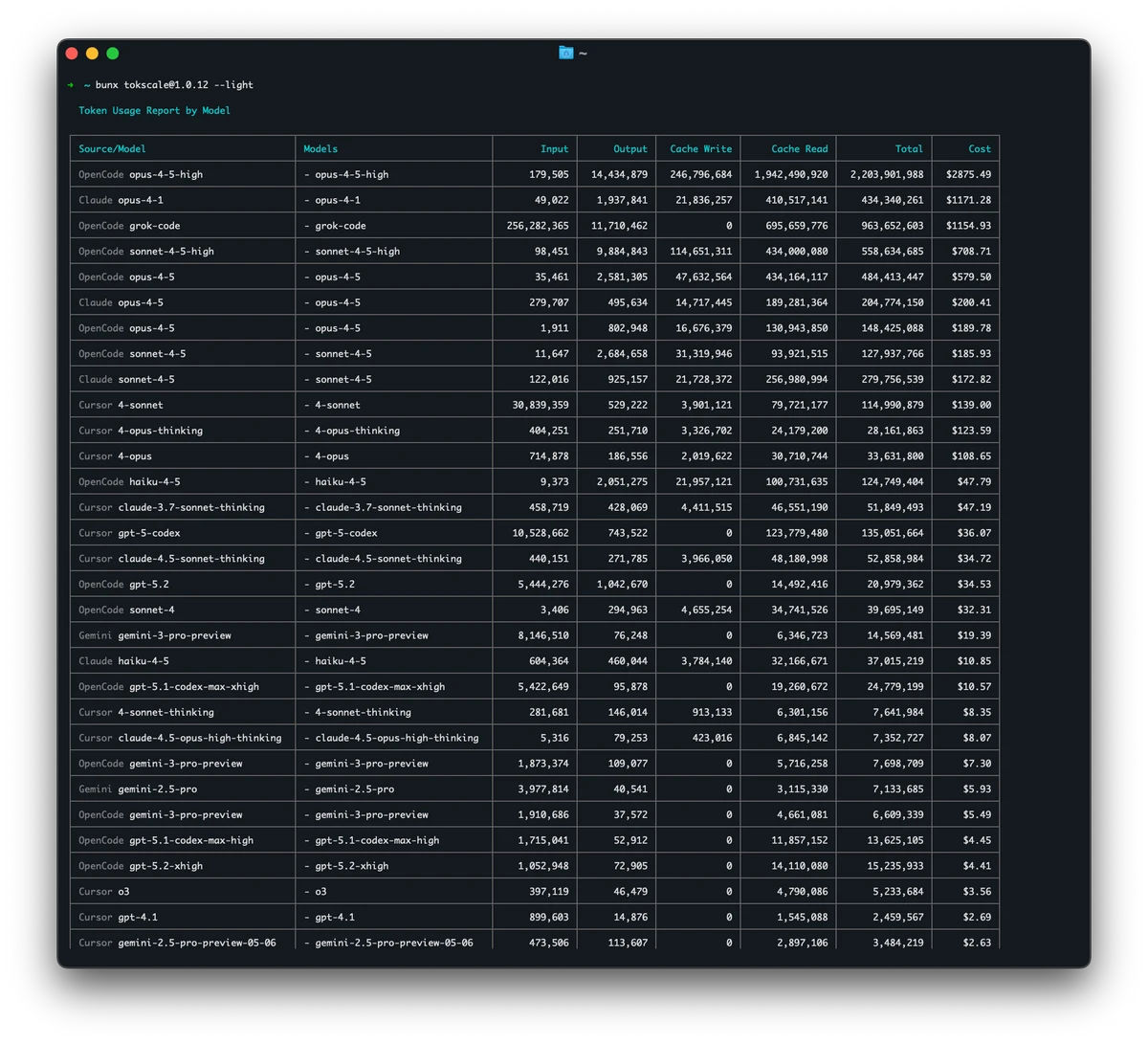The width and height of the screenshot is (1148, 1044).
Task: Click the cost value '$2875.49'
Action: coord(968,175)
